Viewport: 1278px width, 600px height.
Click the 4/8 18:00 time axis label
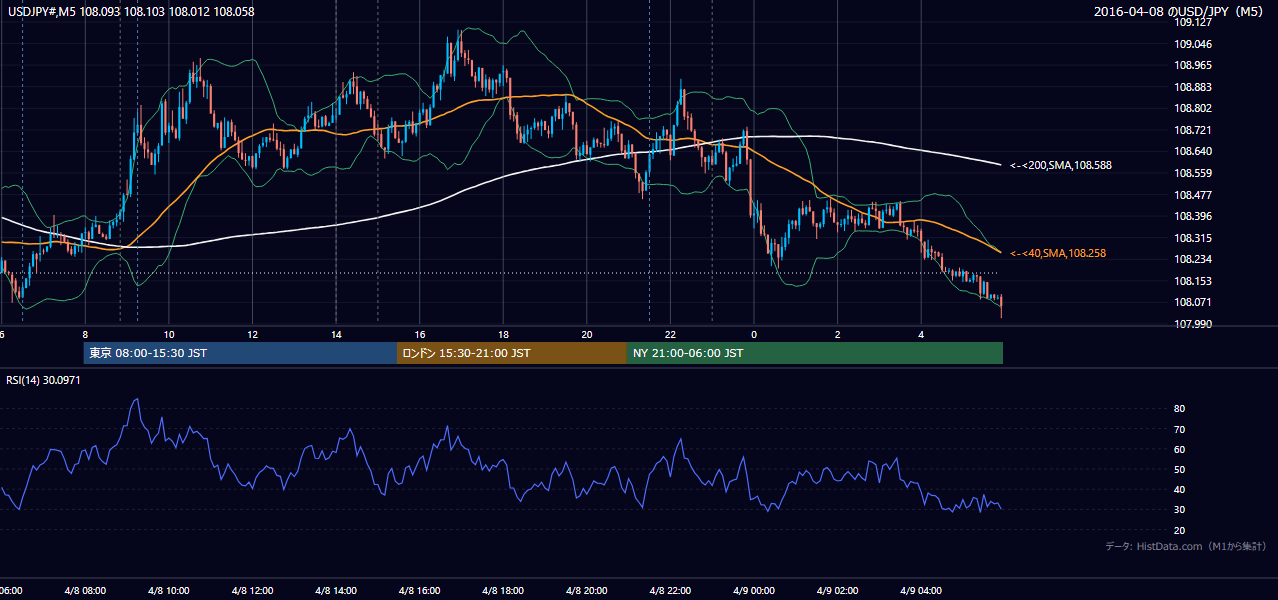pos(503,590)
